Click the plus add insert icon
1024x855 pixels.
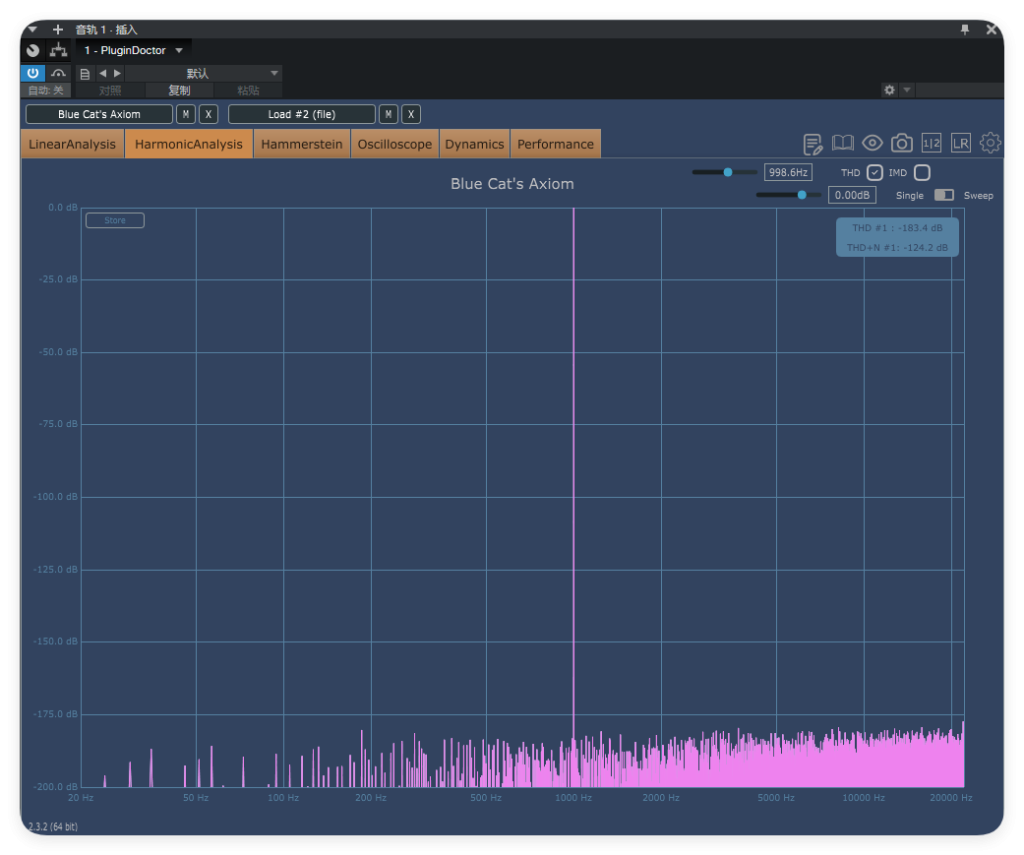(57, 29)
